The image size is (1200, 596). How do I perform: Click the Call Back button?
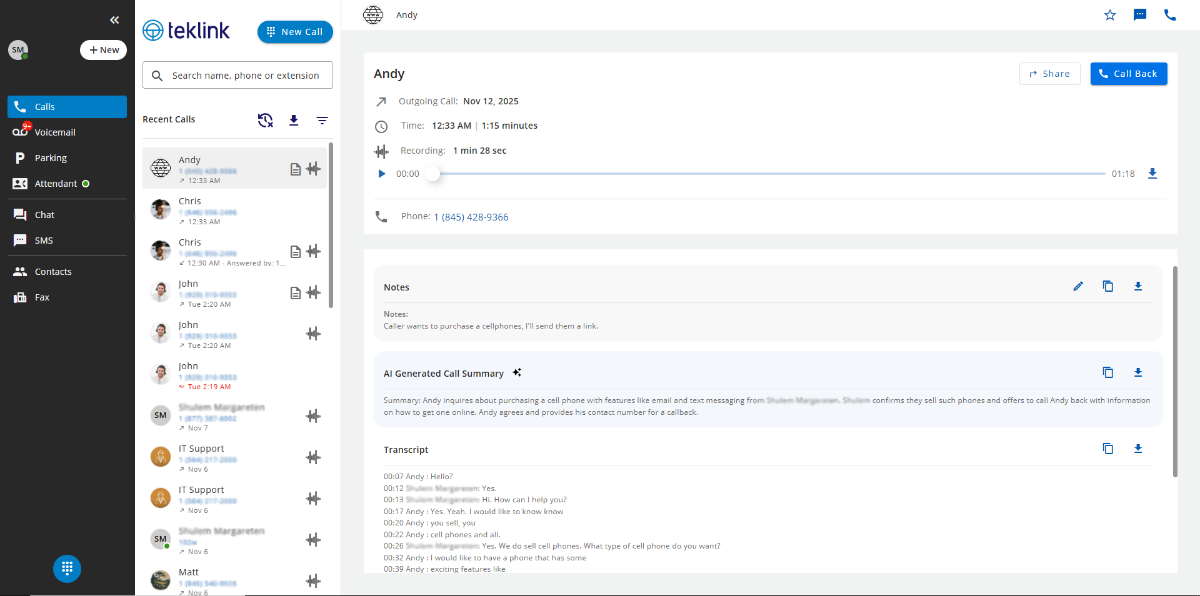click(x=1128, y=73)
